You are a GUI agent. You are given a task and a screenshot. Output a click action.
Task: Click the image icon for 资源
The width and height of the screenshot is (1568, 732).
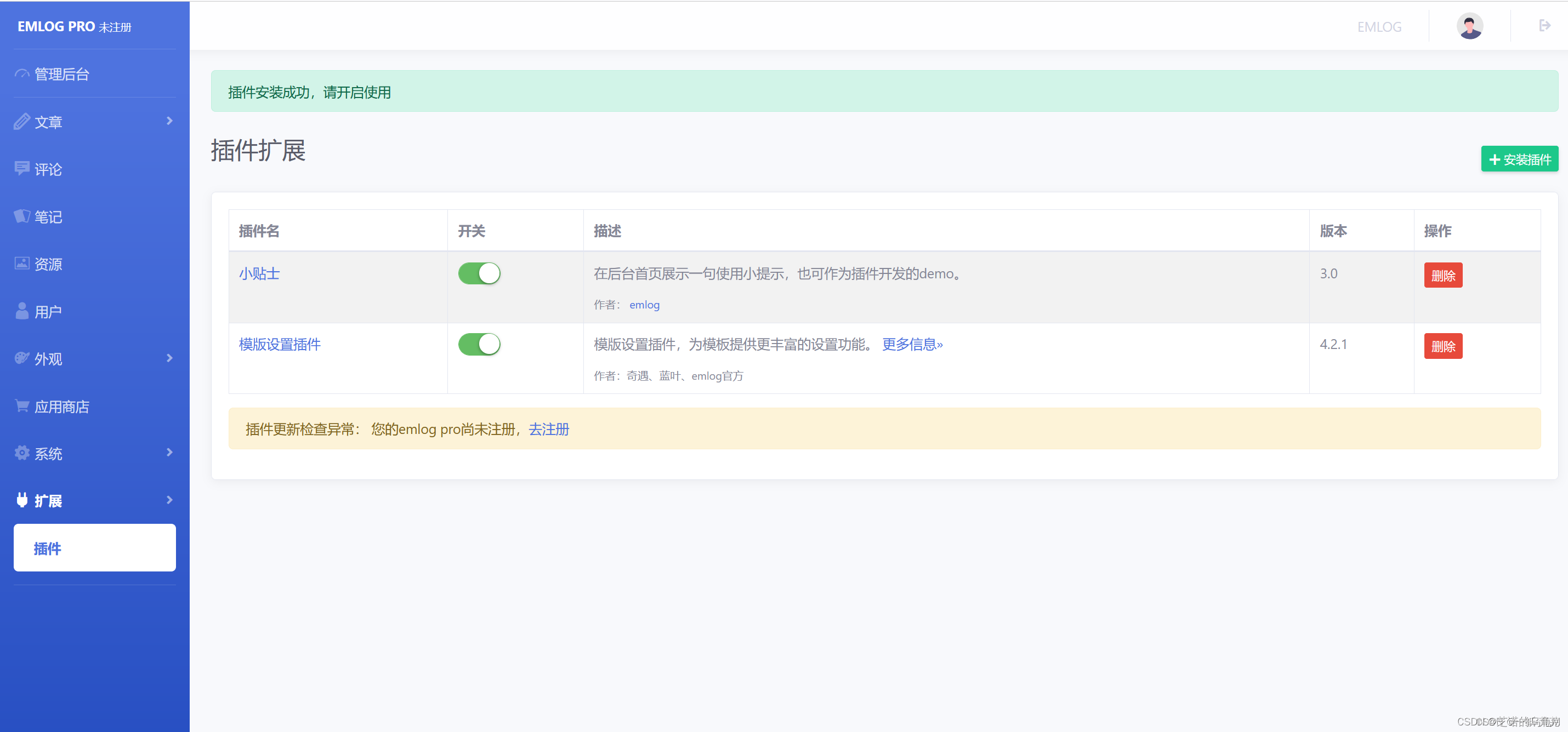tap(22, 264)
